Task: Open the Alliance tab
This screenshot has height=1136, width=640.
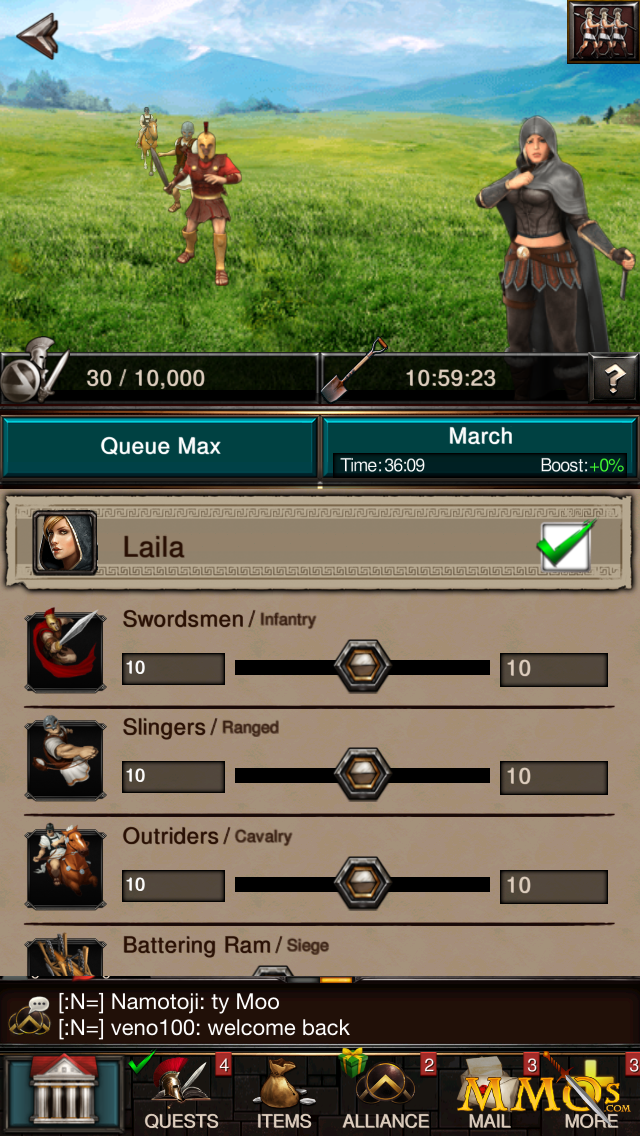Action: [x=386, y=1094]
